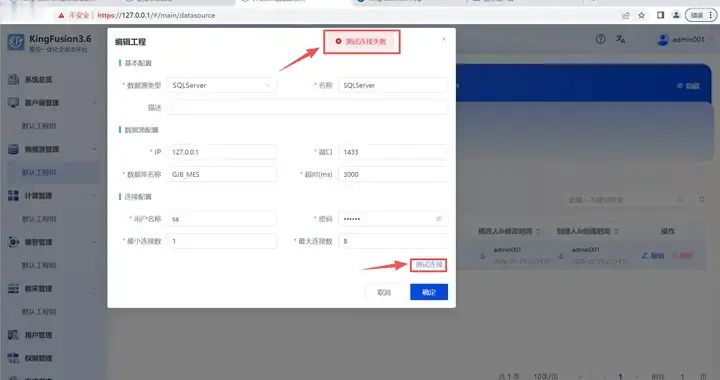
Task: Click the 密码 password field
Action: click(393, 219)
